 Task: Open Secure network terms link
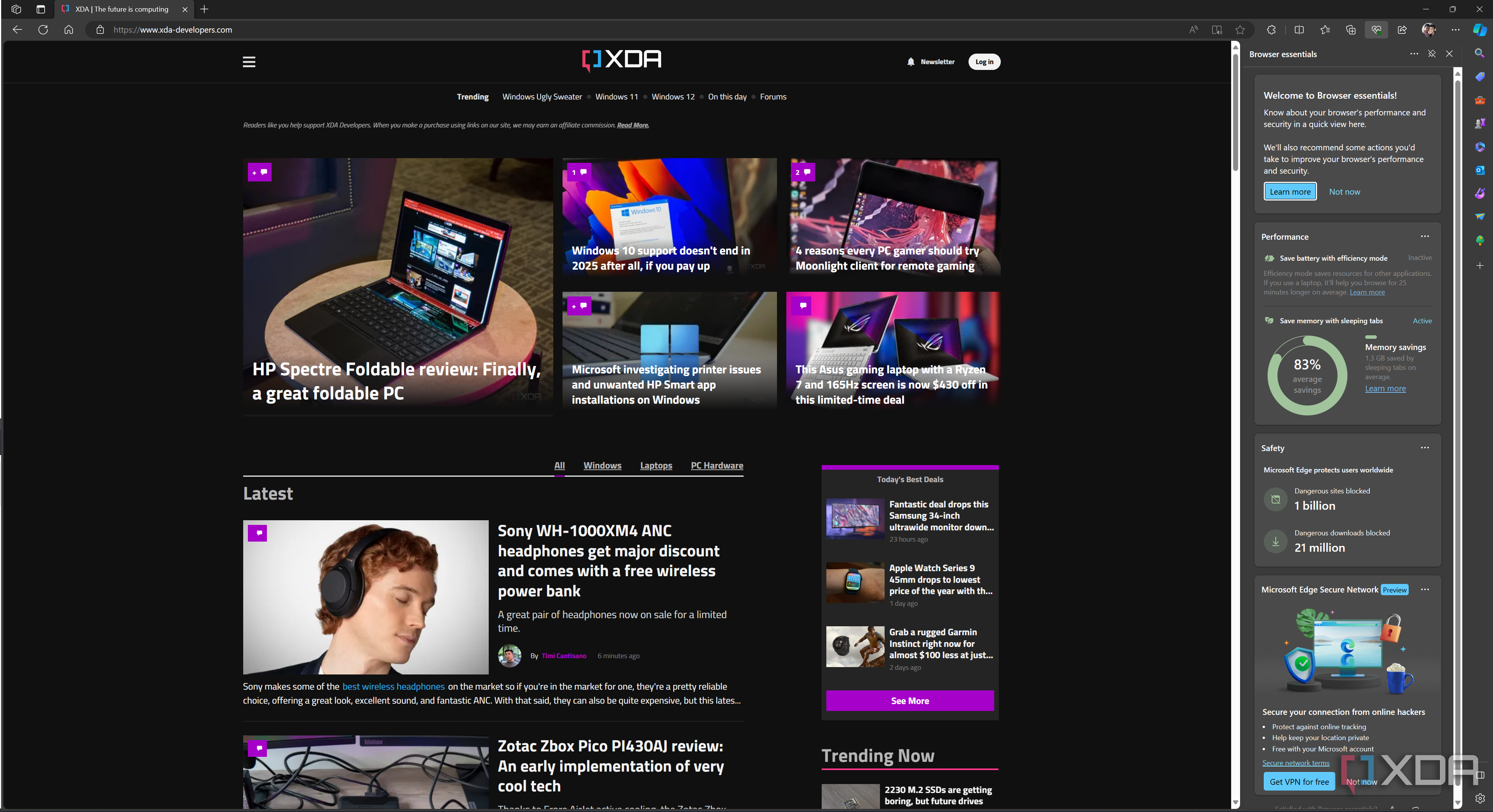[x=1296, y=763]
